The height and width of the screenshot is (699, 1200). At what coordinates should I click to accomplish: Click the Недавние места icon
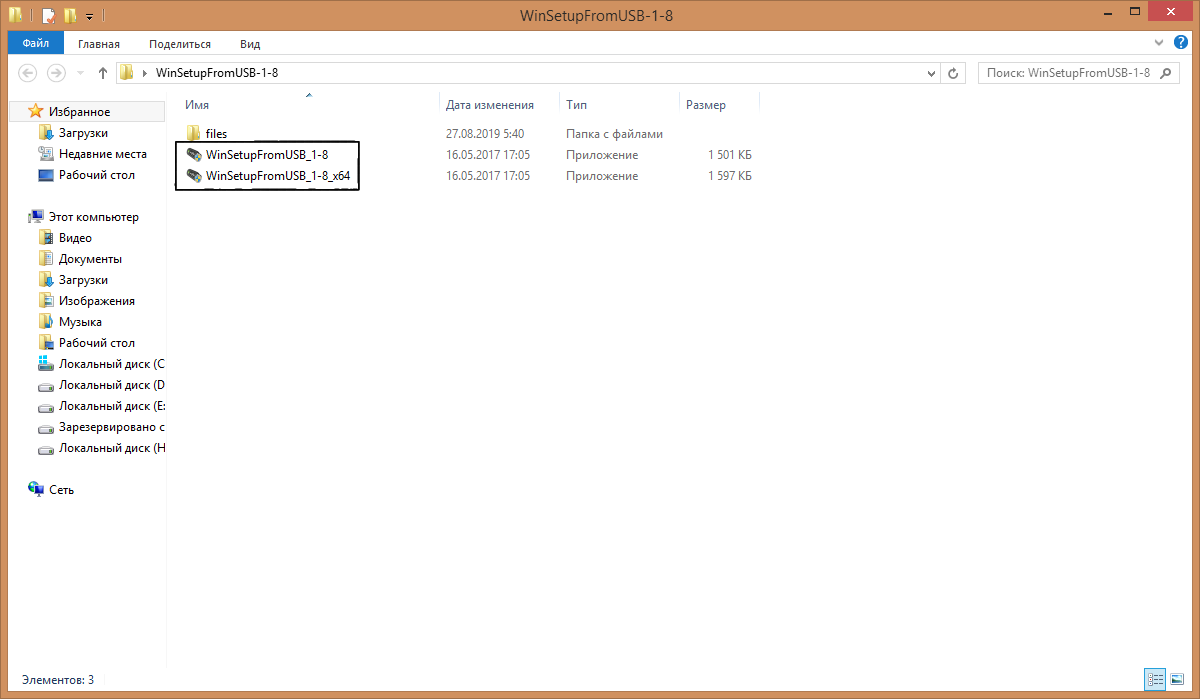click(45, 153)
